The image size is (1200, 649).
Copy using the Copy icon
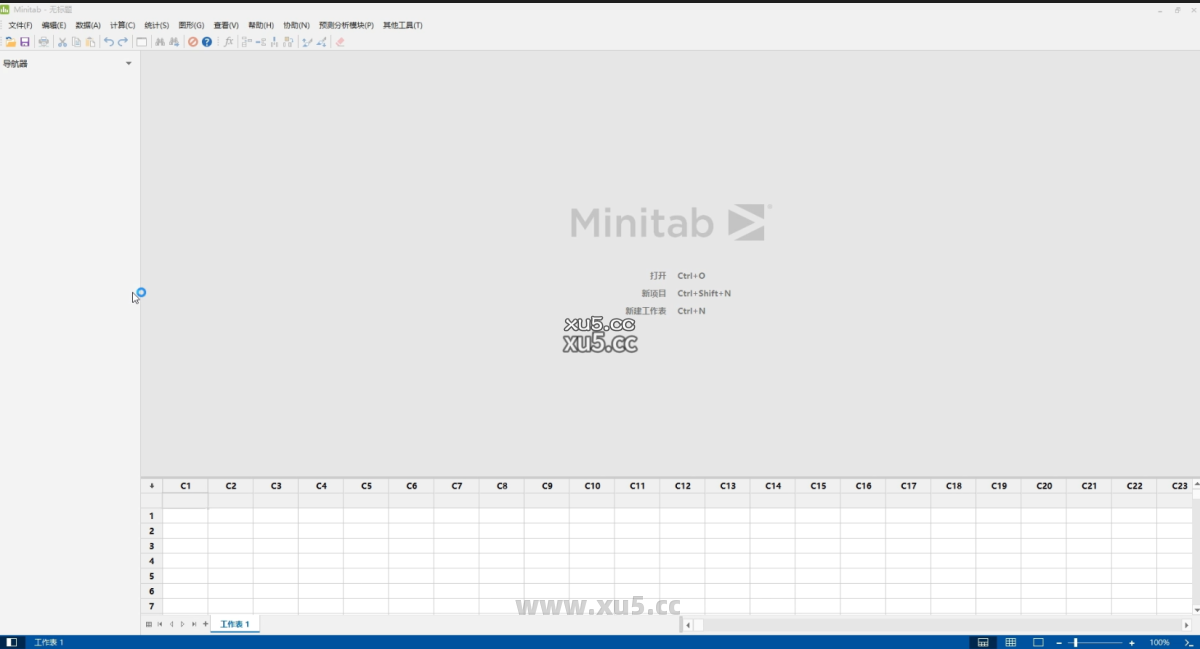click(x=77, y=41)
